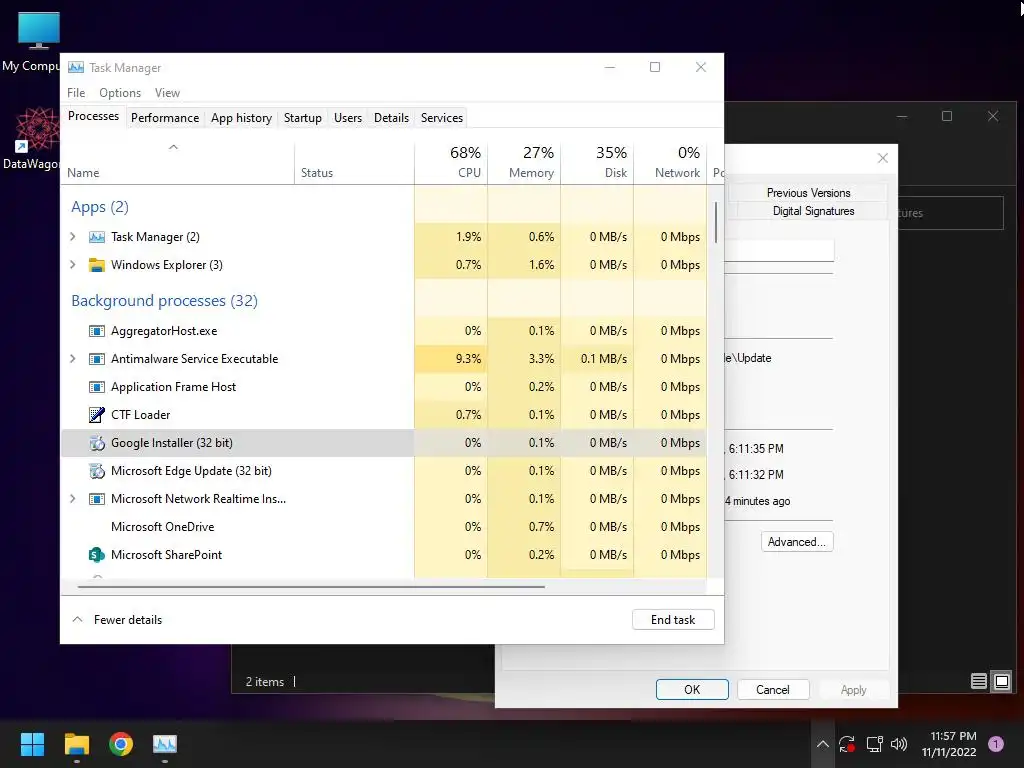This screenshot has height=768, width=1024.
Task: Click the disabled Apply button in Properties dialog
Action: [853, 690]
